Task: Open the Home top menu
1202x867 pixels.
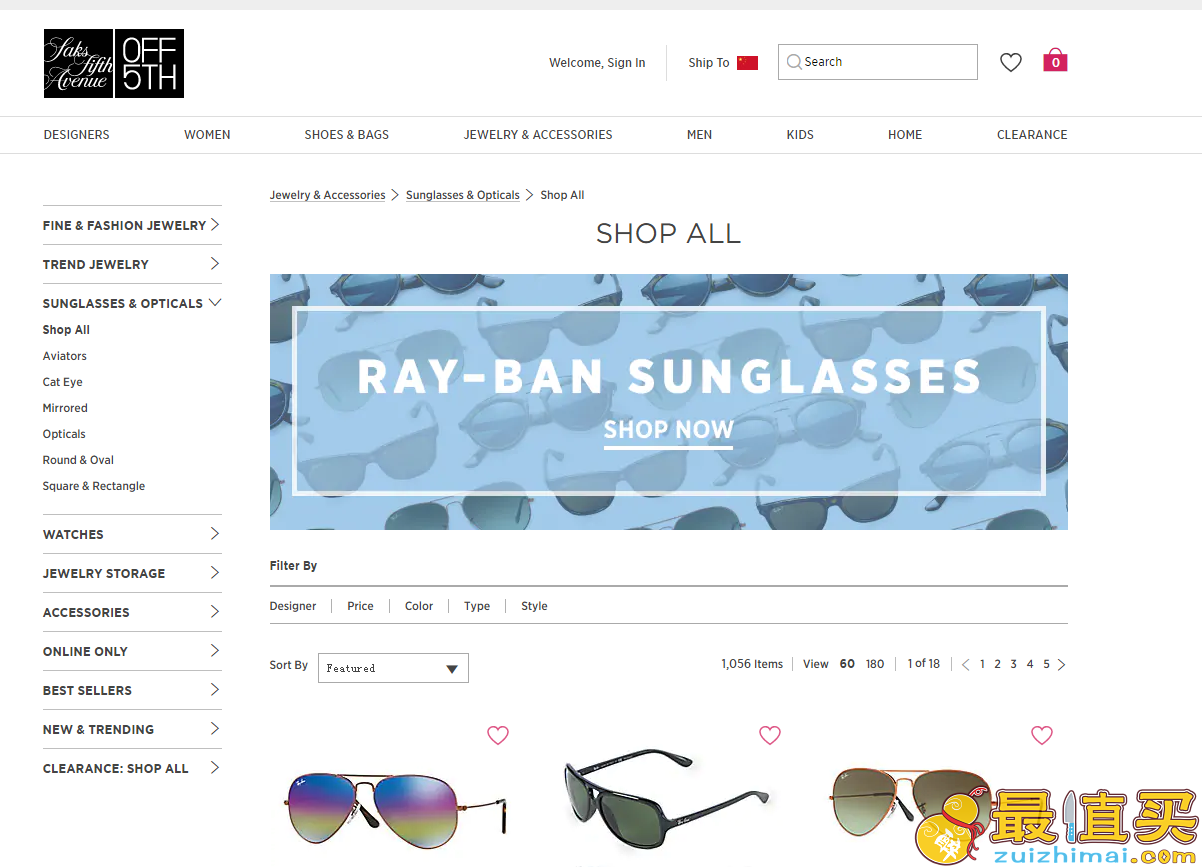Action: [x=905, y=135]
